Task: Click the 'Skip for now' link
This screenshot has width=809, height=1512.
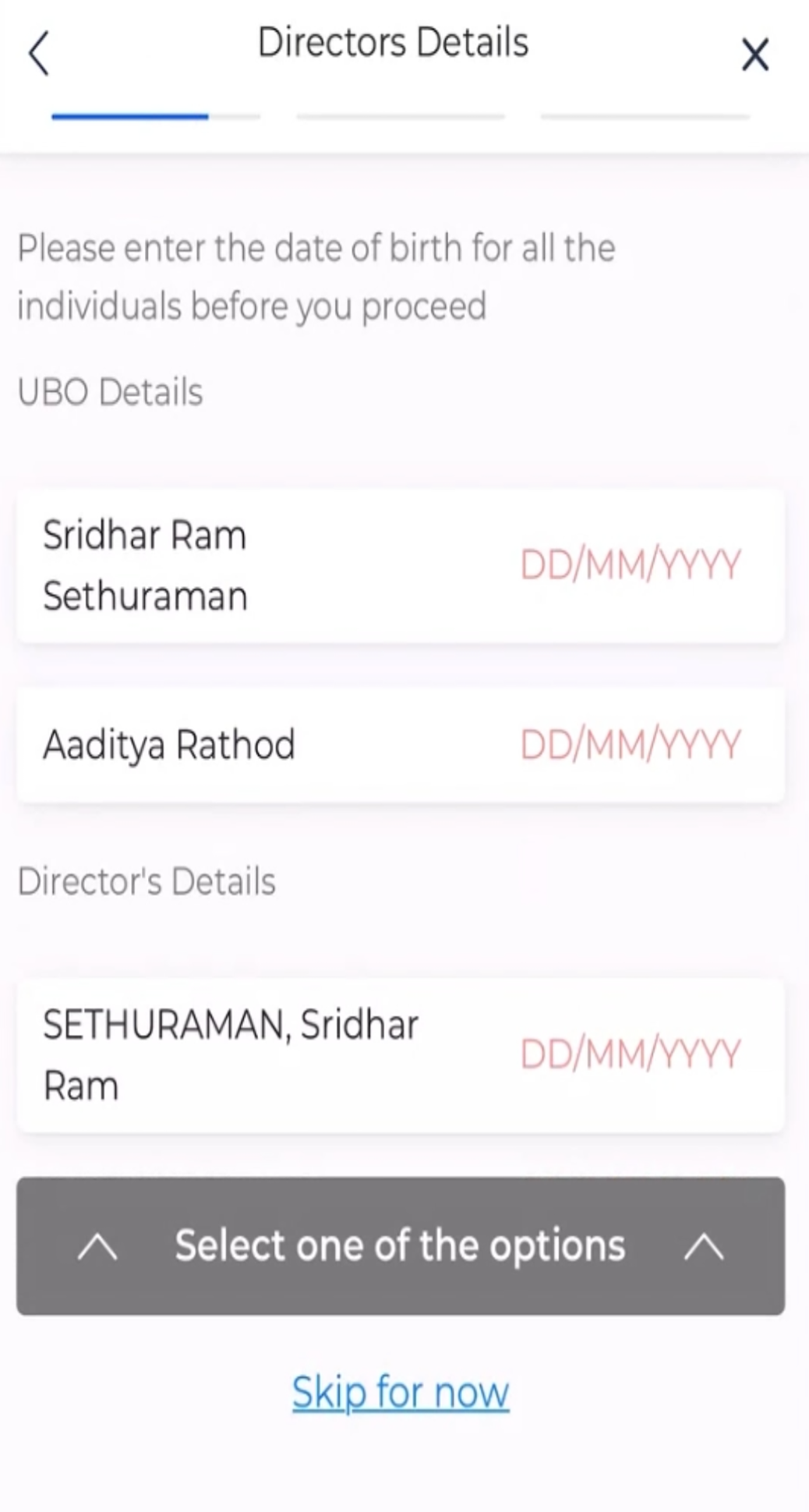Action: (401, 1393)
